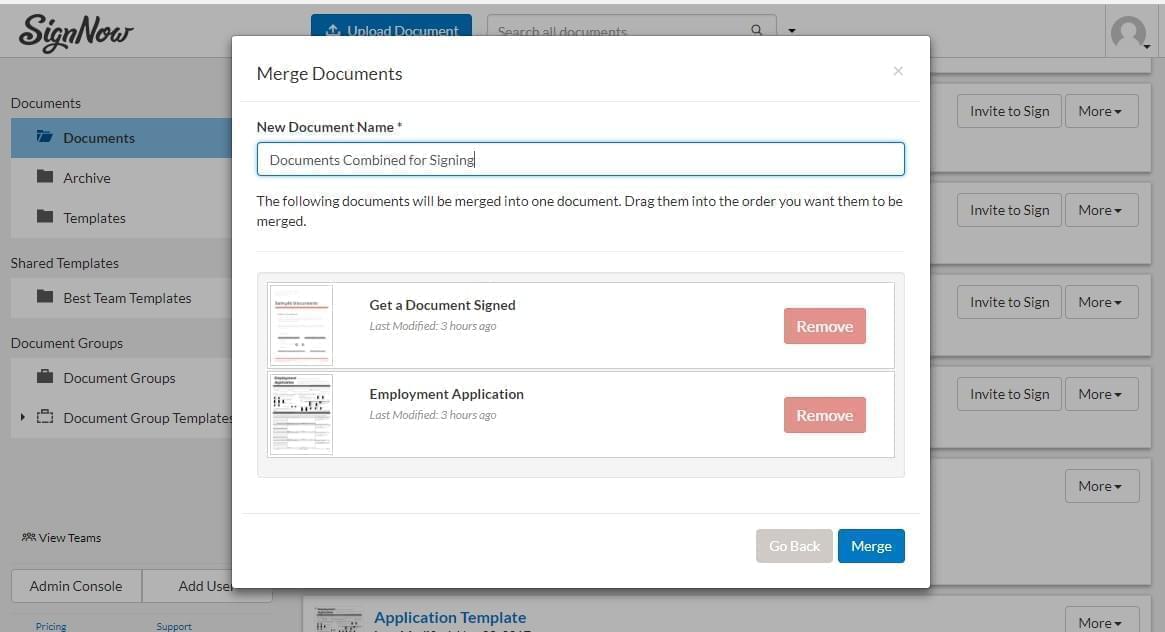Switch to the Admin Console tab
The width and height of the screenshot is (1165, 632).
75,586
